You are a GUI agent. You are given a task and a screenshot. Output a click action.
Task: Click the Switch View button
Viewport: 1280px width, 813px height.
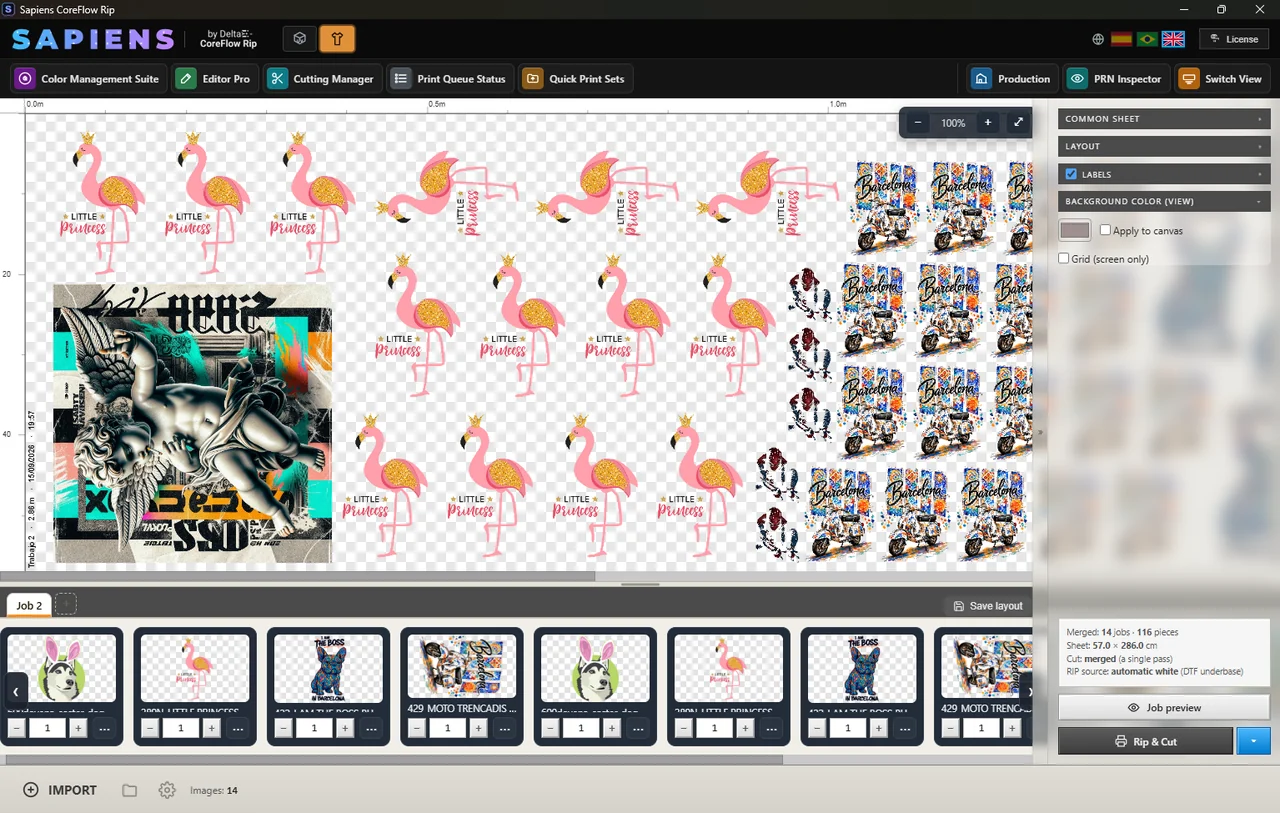(x=1222, y=79)
